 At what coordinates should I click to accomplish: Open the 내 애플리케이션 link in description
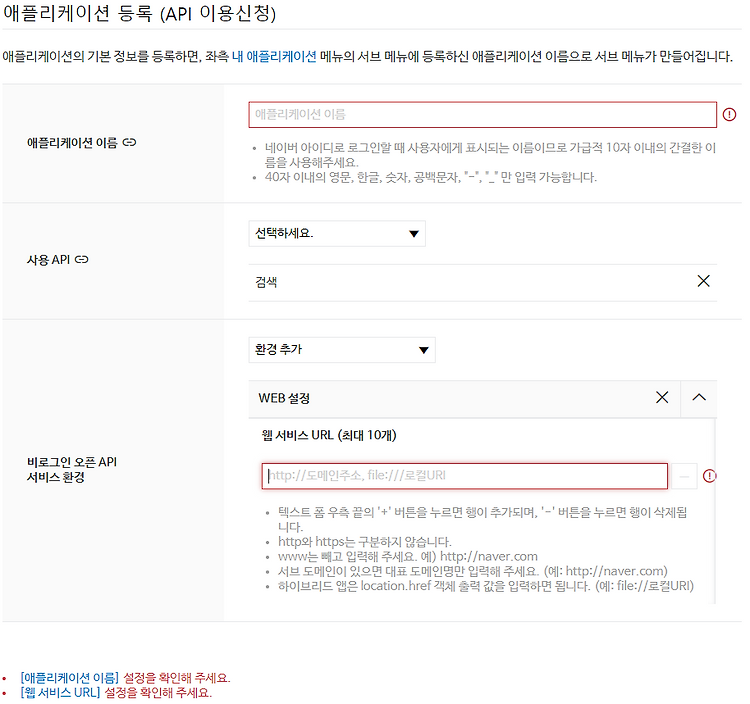click(x=274, y=56)
